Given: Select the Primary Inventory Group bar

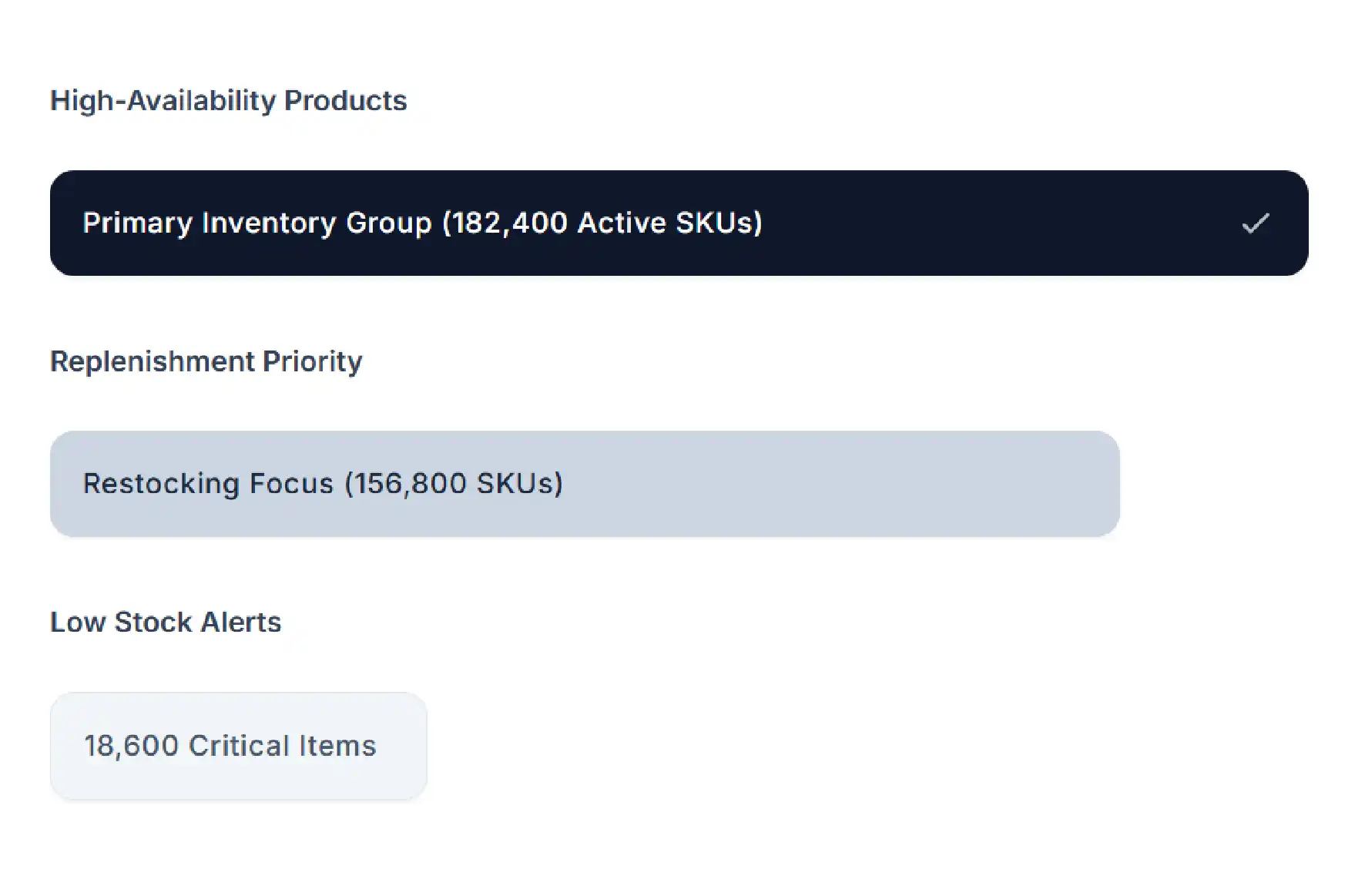Looking at the screenshot, I should [x=679, y=223].
